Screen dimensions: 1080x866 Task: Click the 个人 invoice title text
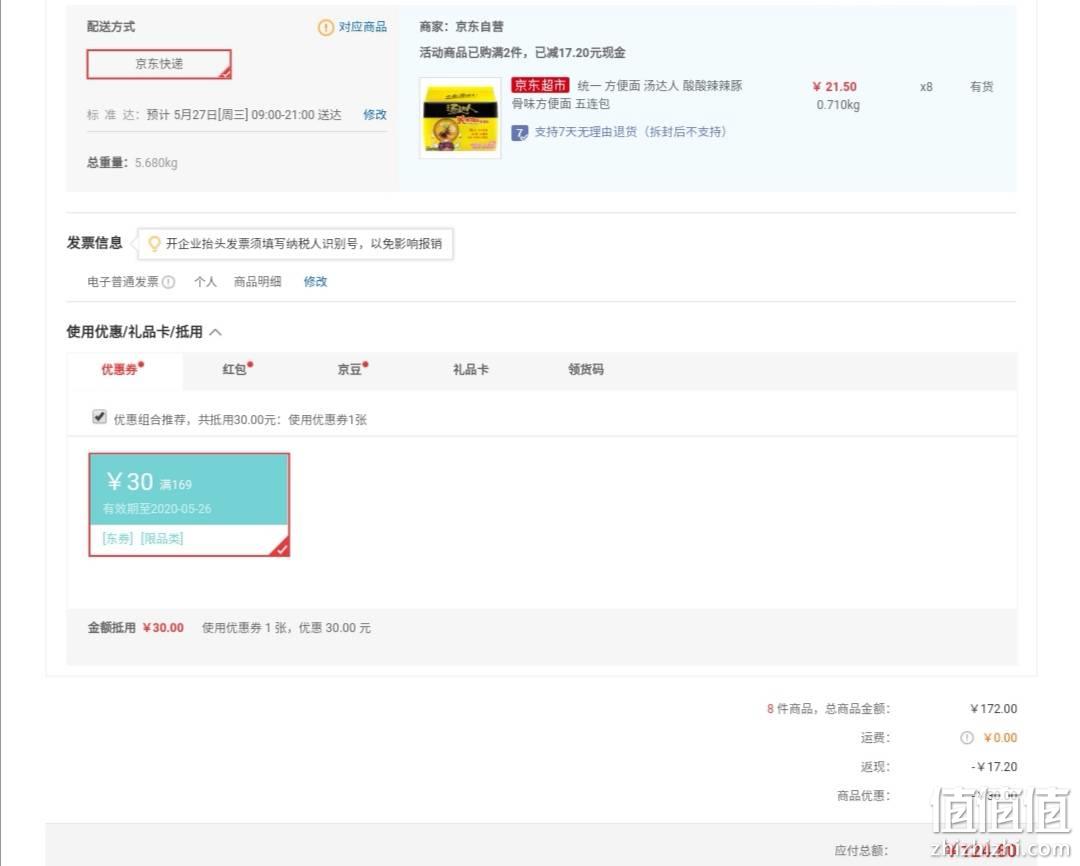click(x=205, y=282)
